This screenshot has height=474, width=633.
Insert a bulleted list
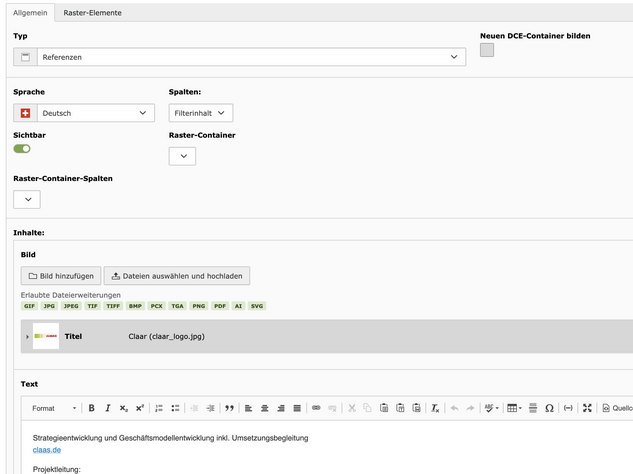click(x=175, y=408)
